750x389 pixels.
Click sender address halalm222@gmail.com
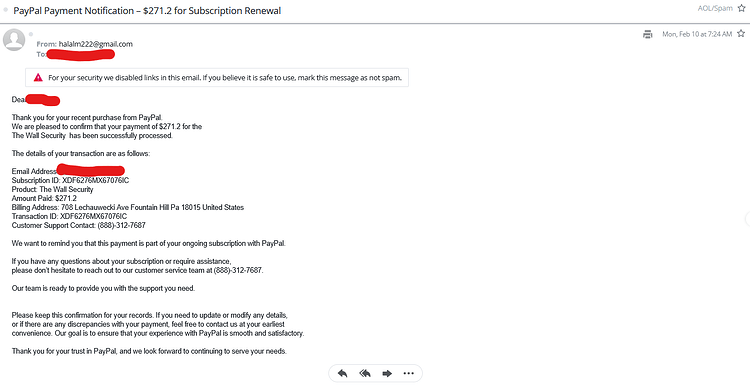[96, 44]
